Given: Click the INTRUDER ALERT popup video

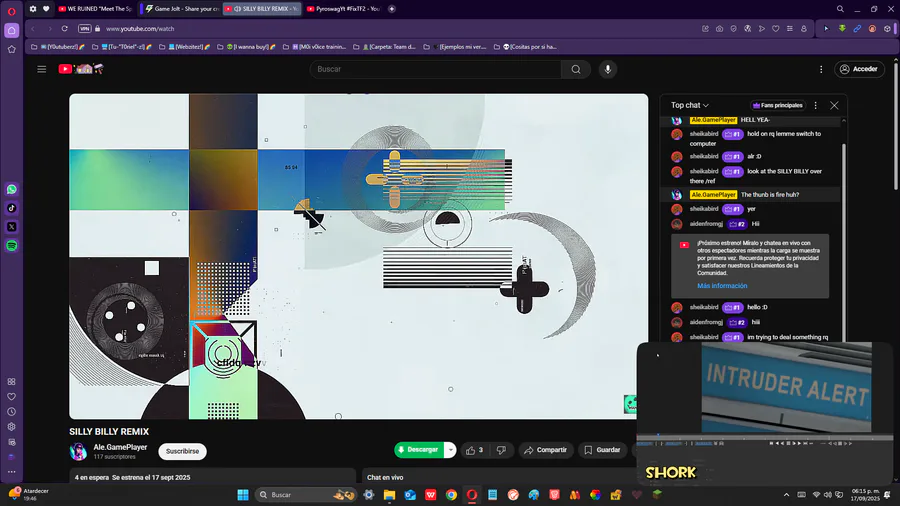Looking at the screenshot, I should pyautogui.click(x=786, y=387).
